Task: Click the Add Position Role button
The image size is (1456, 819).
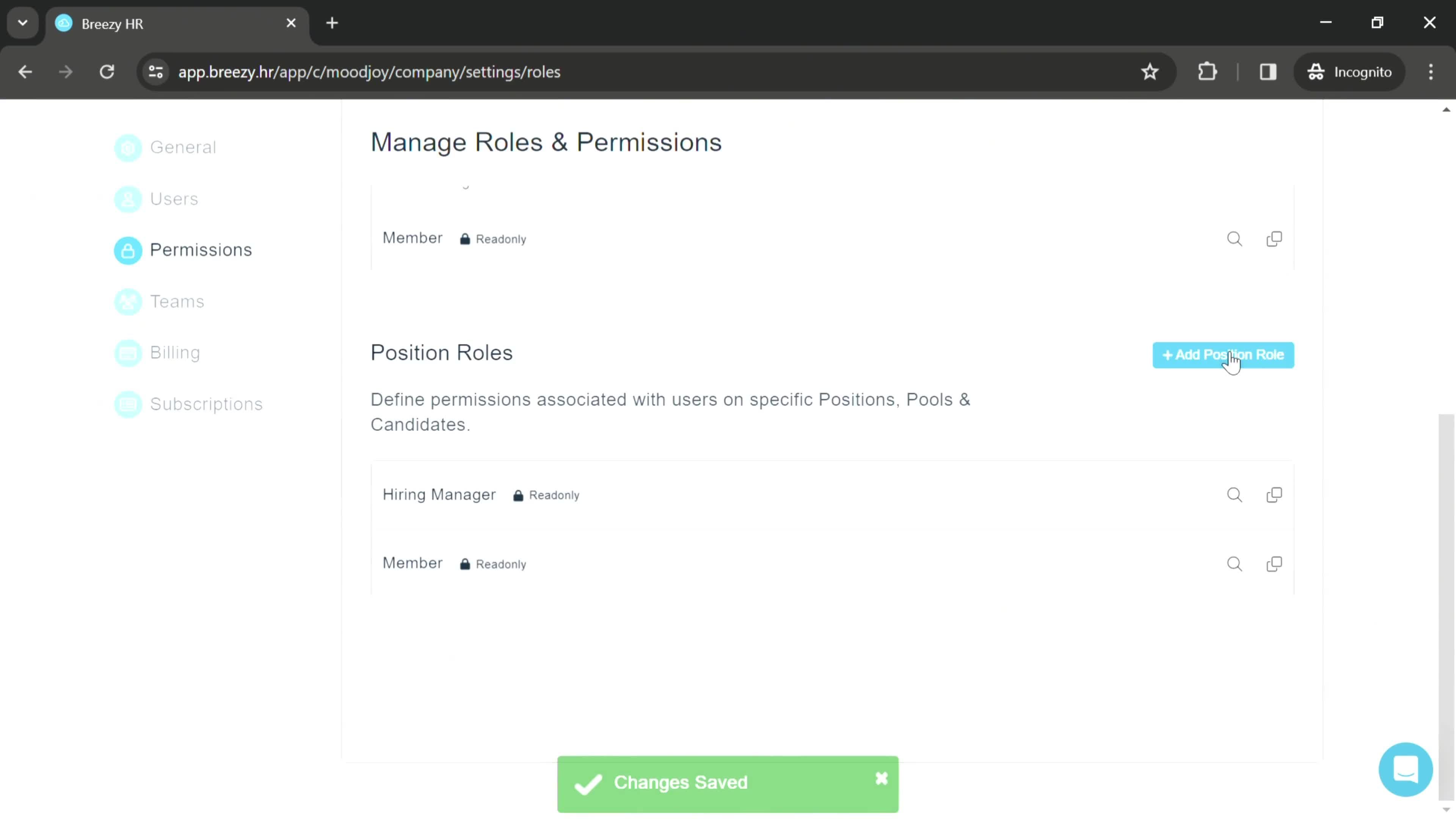Action: pos(1224,354)
